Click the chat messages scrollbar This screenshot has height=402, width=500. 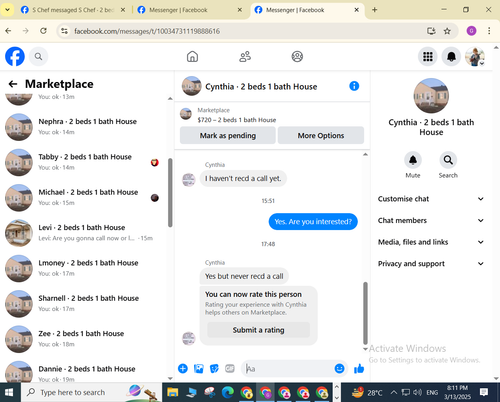(x=365, y=313)
